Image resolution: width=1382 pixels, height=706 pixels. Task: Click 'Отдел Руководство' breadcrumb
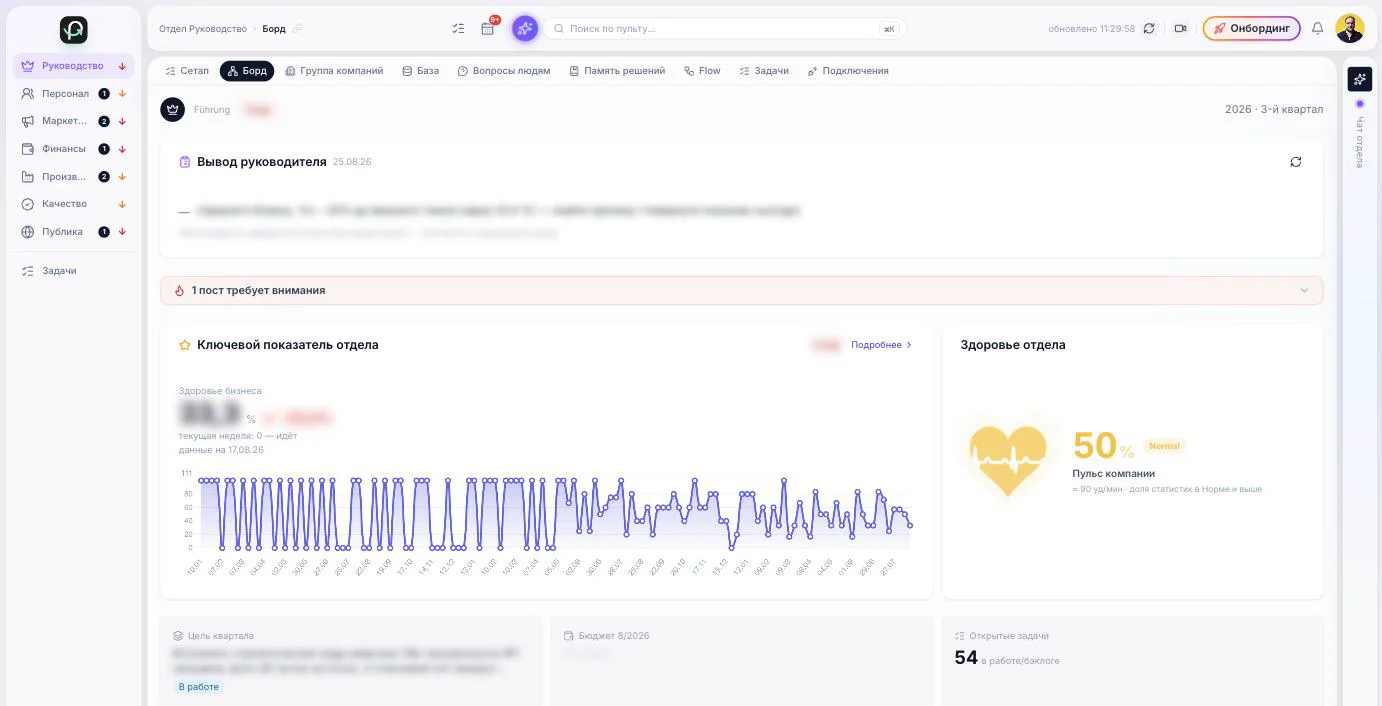pos(203,29)
